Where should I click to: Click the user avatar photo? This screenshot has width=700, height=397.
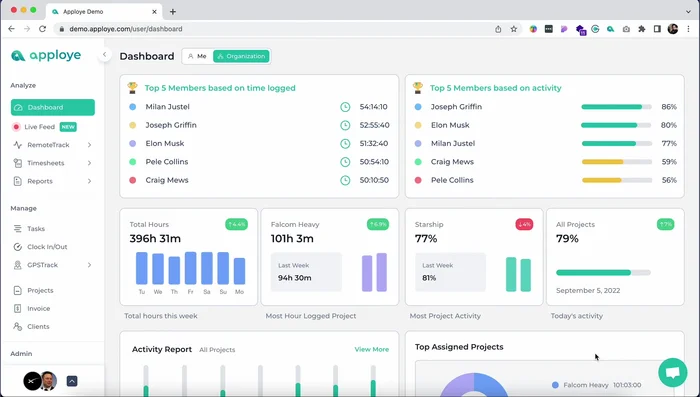(x=48, y=381)
